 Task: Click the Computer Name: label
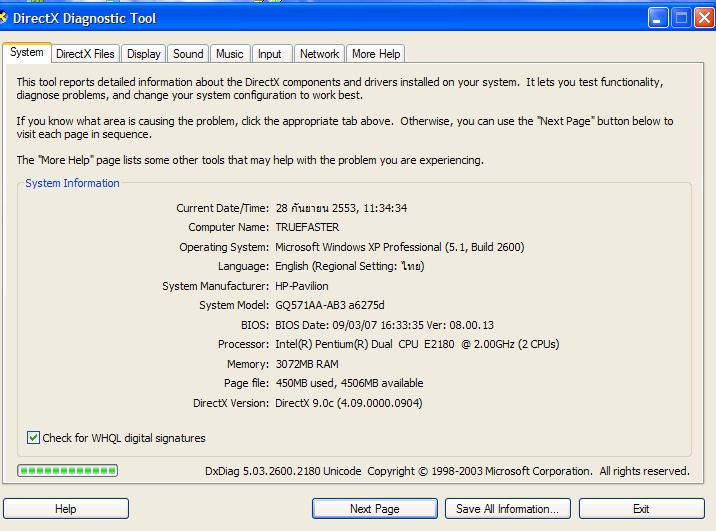tap(228, 227)
